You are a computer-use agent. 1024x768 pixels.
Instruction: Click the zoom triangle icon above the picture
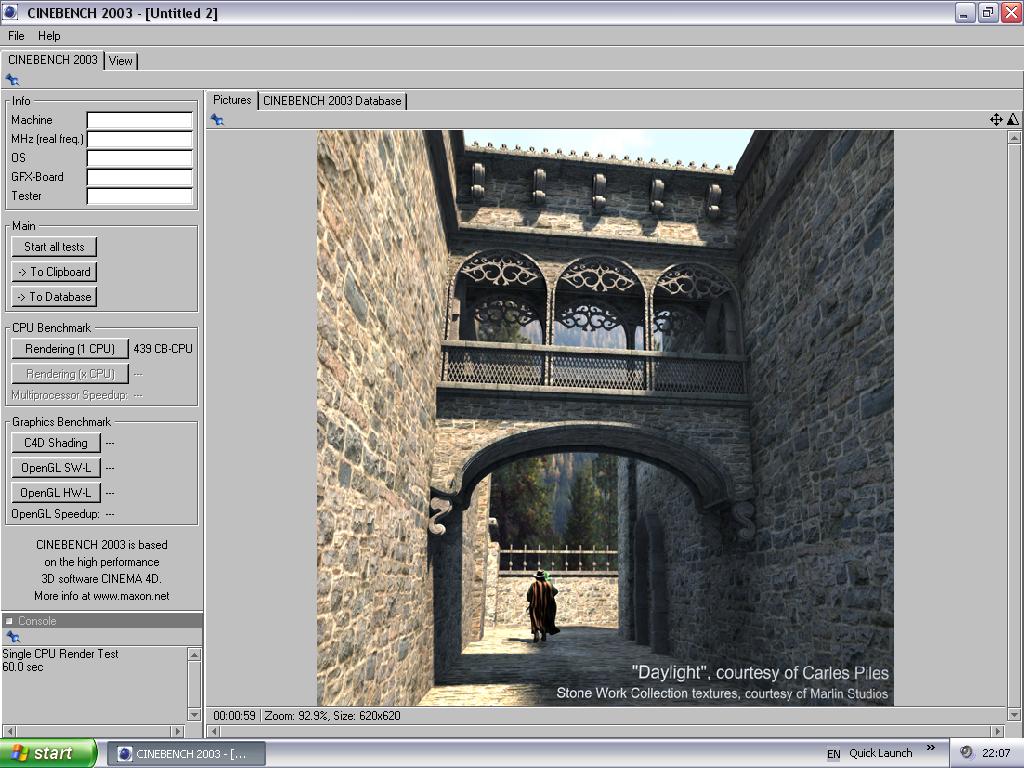tap(1012, 120)
